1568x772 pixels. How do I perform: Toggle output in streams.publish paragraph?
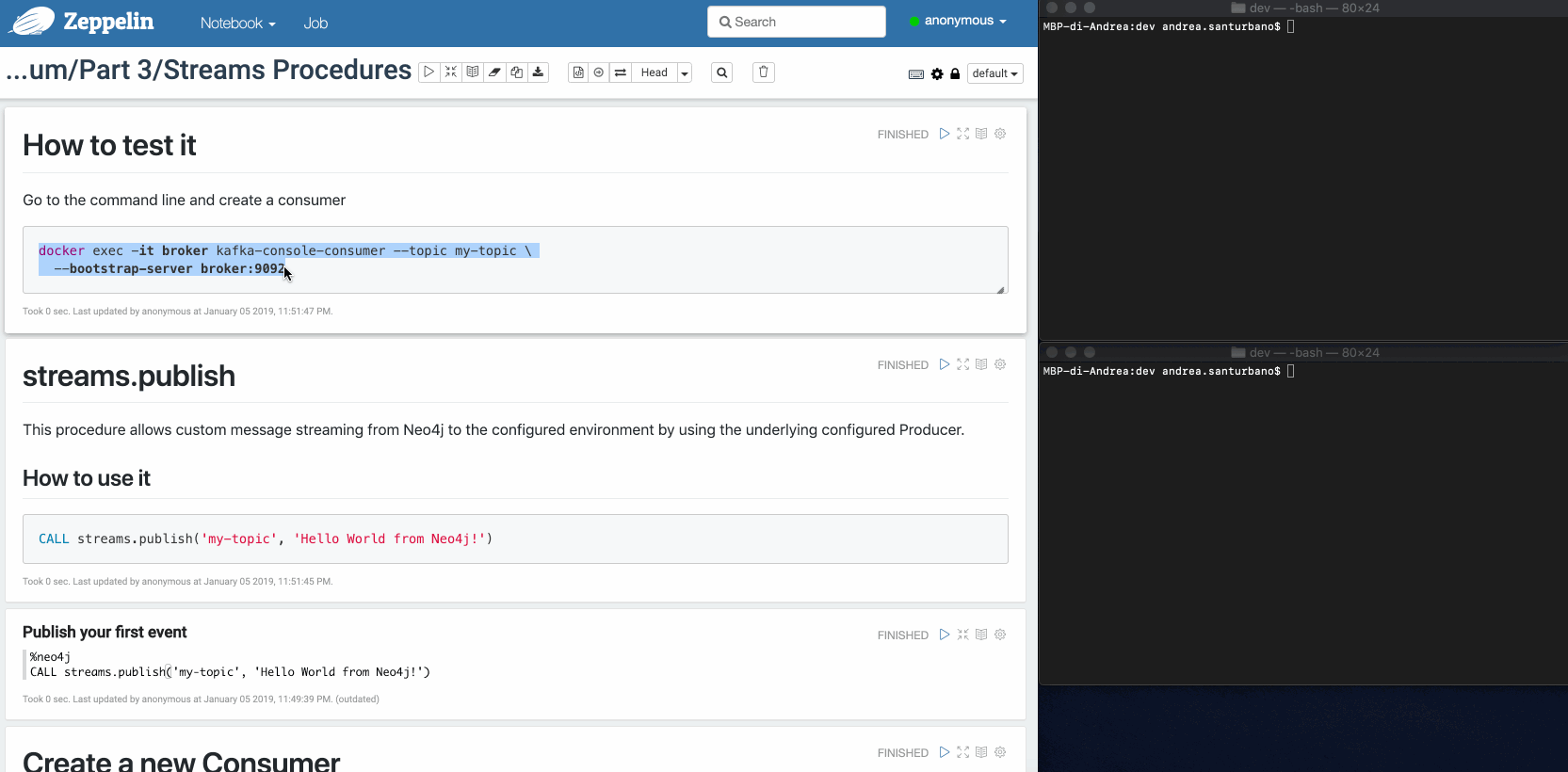click(981, 364)
